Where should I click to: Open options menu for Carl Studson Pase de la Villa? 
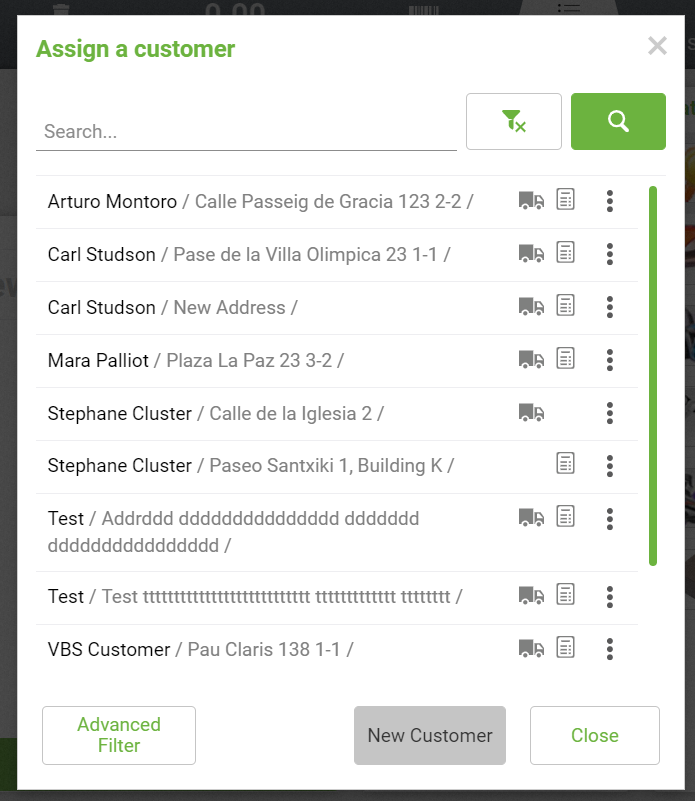[x=609, y=254]
